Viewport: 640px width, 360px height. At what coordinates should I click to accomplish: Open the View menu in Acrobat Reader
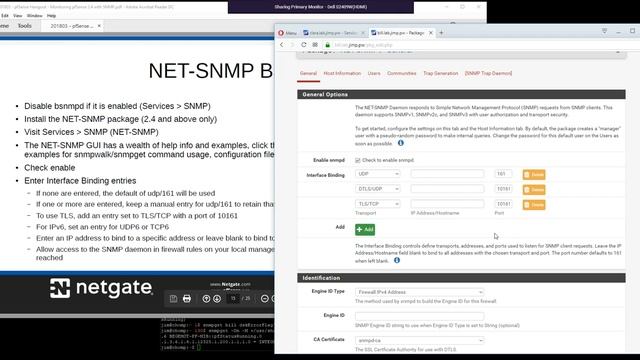18,16
